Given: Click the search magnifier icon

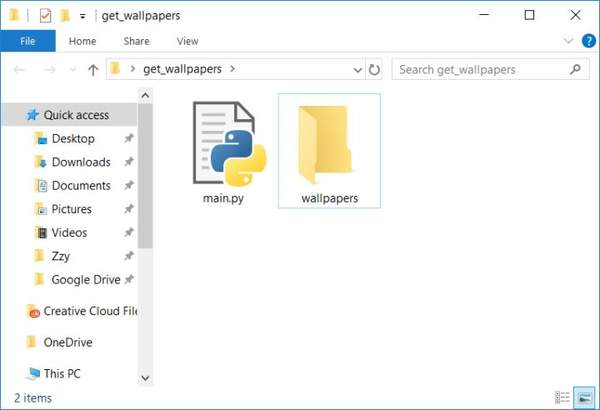Looking at the screenshot, I should (575, 70).
